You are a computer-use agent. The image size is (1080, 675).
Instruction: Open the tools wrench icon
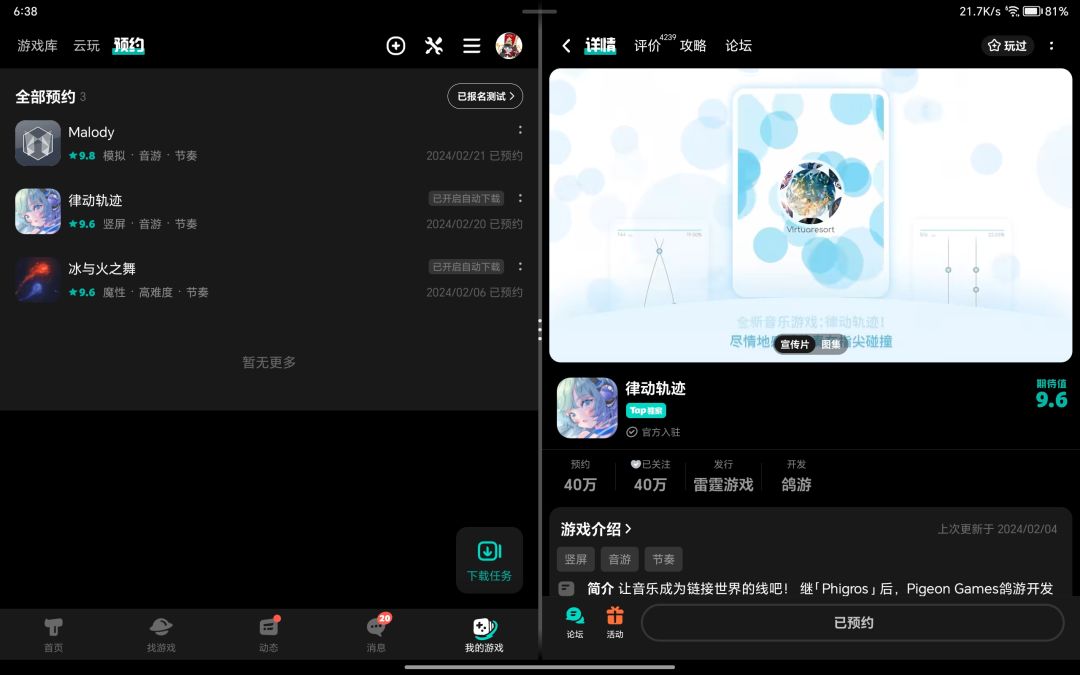[x=434, y=46]
